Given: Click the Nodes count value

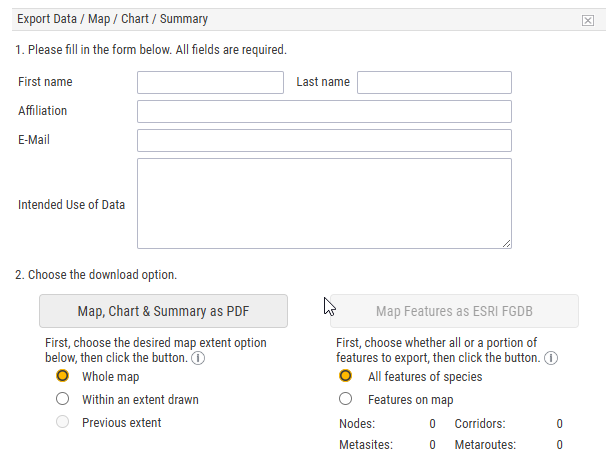Looking at the screenshot, I should click(432, 424).
